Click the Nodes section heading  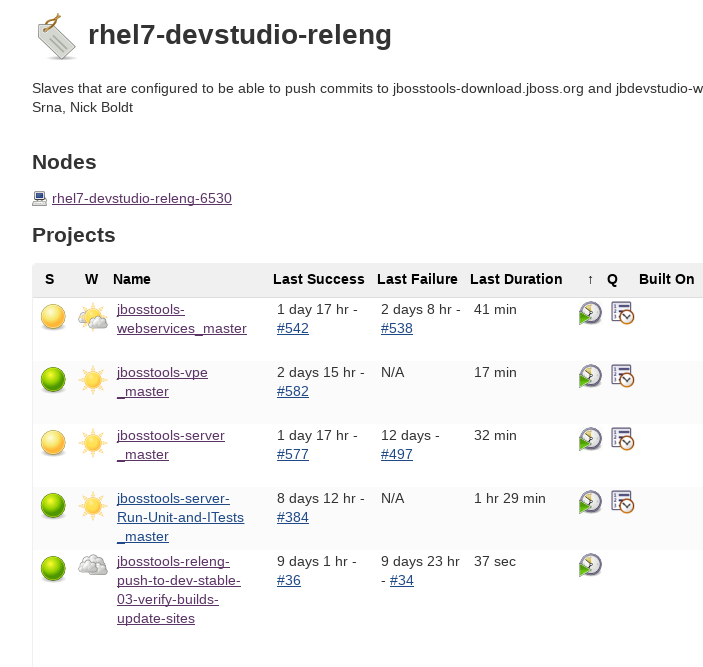tap(64, 162)
